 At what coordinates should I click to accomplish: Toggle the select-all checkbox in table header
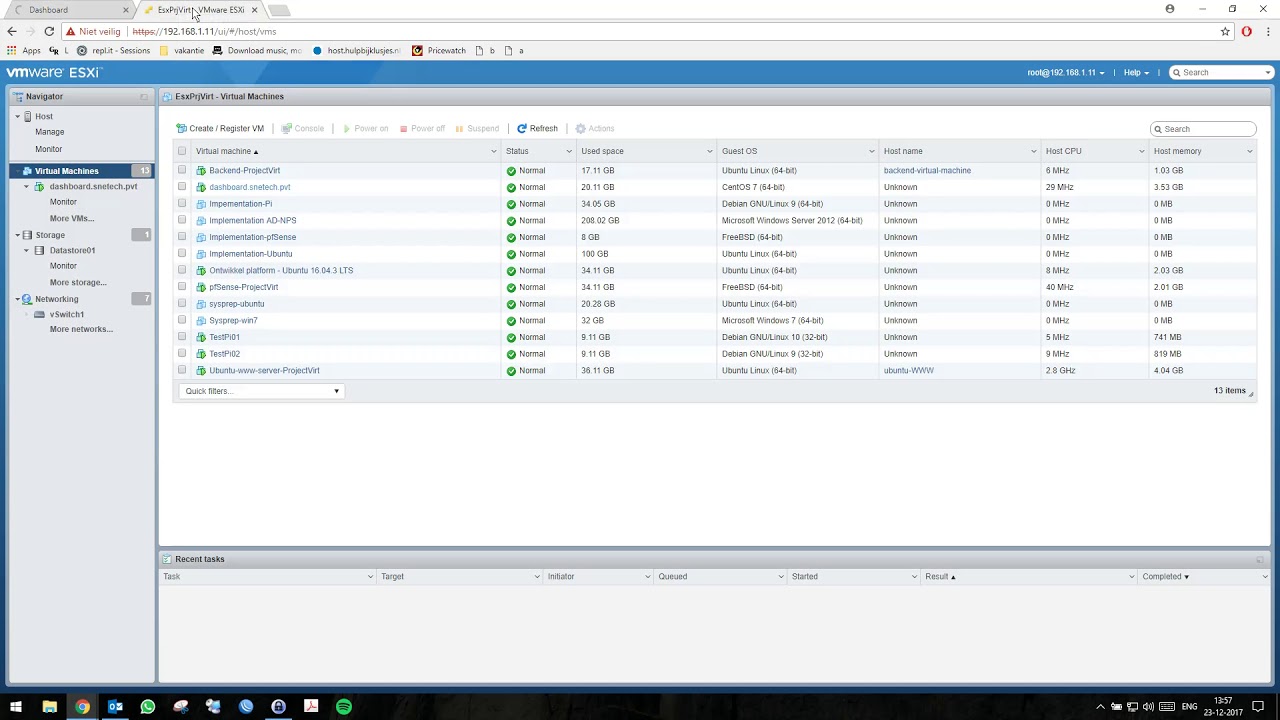(x=182, y=151)
